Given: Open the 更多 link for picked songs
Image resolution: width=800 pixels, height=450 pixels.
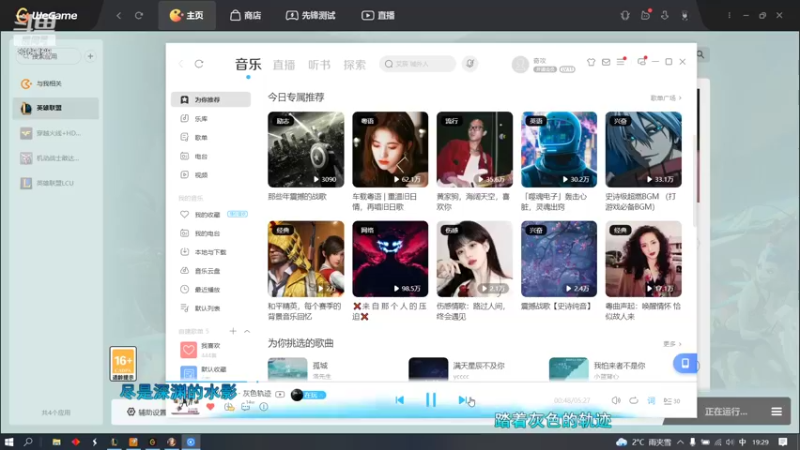Looking at the screenshot, I should coord(672,344).
